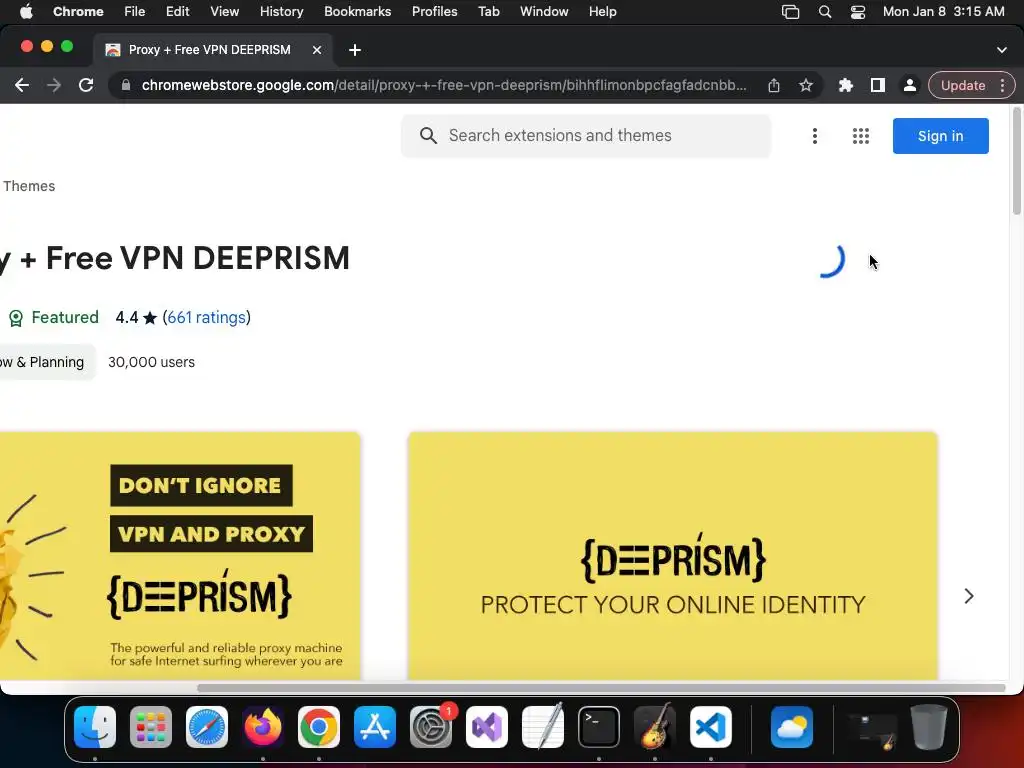Close the Proxy + Free VPN DEEPRISM tab
The height and width of the screenshot is (768, 1024).
[x=317, y=50]
